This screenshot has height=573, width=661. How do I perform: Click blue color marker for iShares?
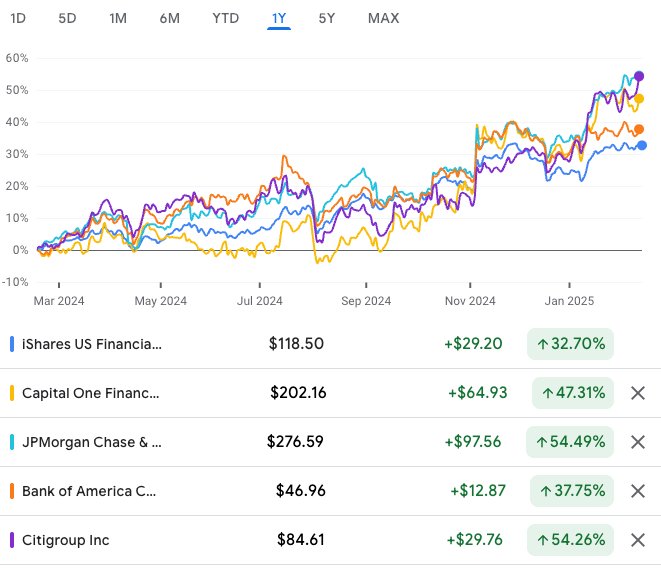pos(12,344)
